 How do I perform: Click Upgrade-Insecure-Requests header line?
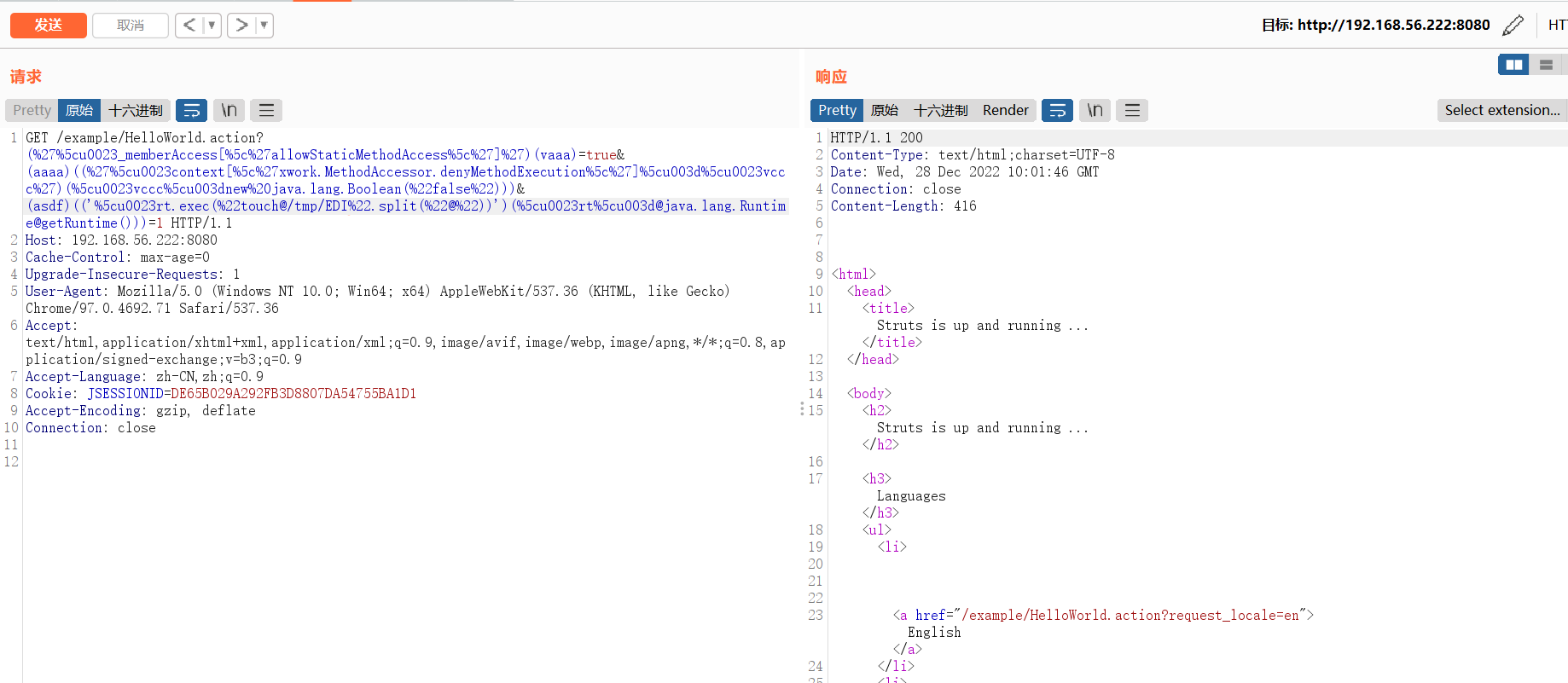[132, 274]
